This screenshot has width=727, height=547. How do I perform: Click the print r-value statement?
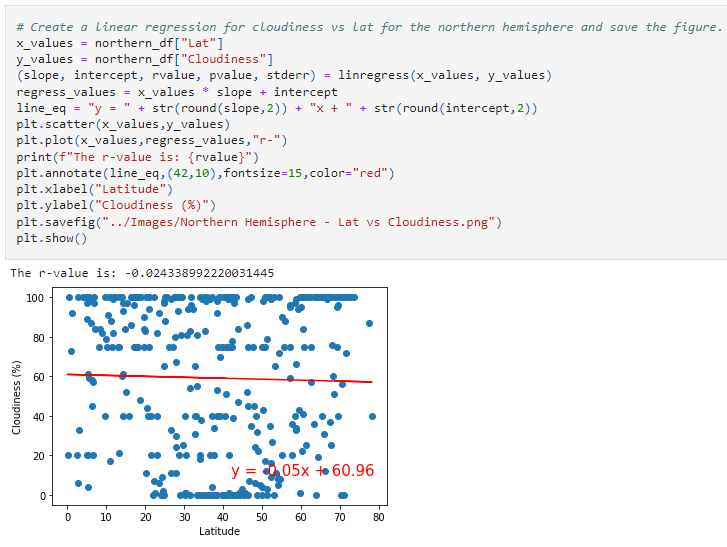click(x=137, y=157)
